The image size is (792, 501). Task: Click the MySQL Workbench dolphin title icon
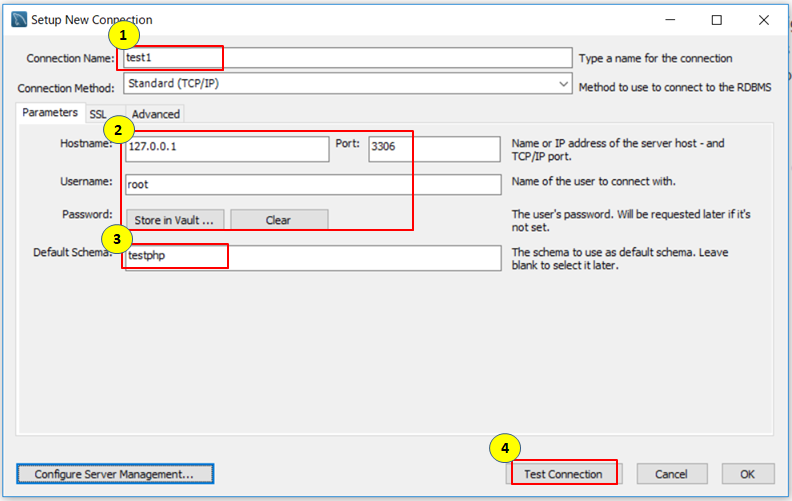(x=19, y=20)
